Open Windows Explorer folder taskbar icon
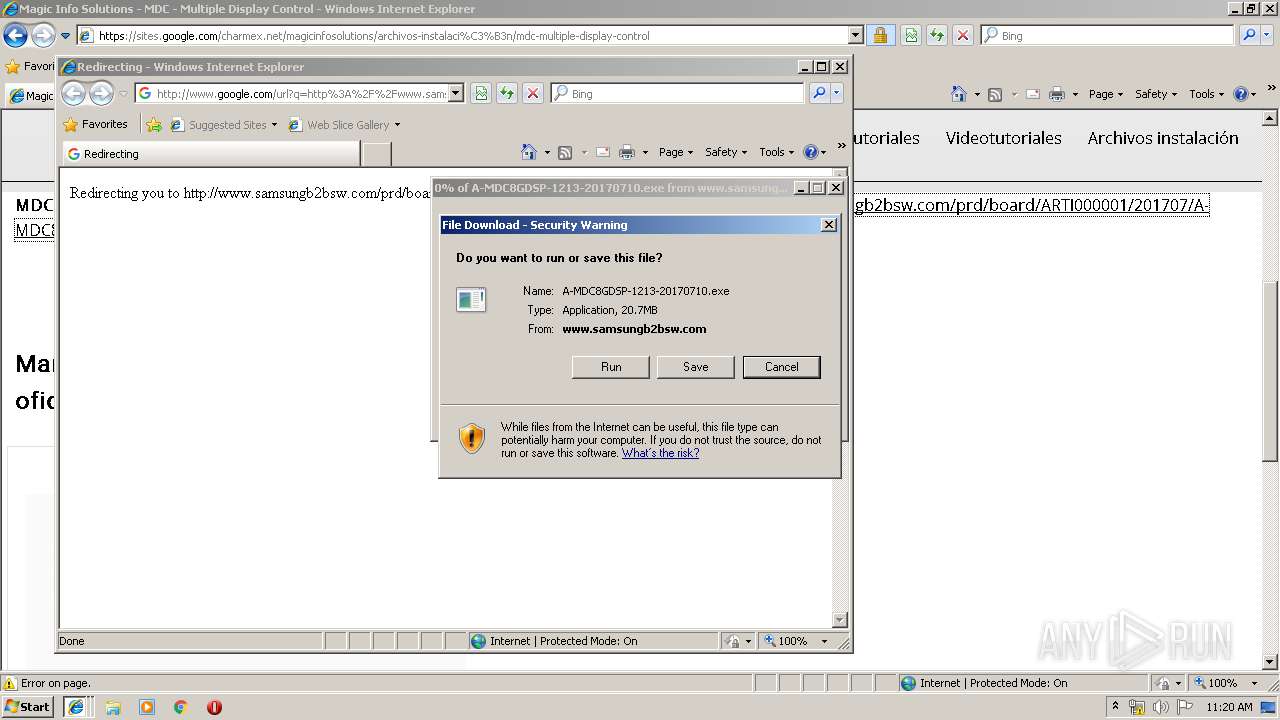1280x720 pixels. tap(113, 707)
